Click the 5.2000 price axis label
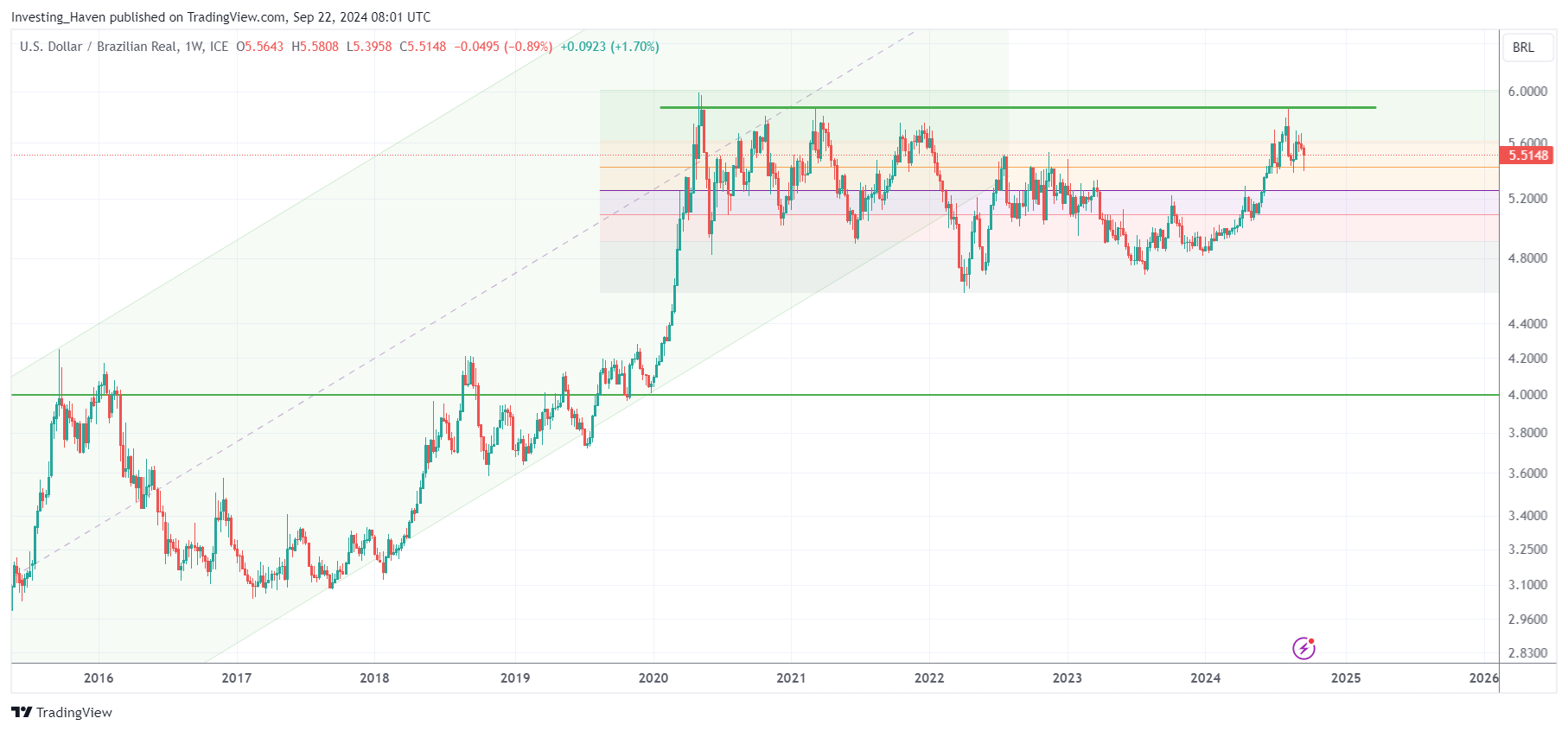This screenshot has width=1568, height=731. tap(1527, 199)
